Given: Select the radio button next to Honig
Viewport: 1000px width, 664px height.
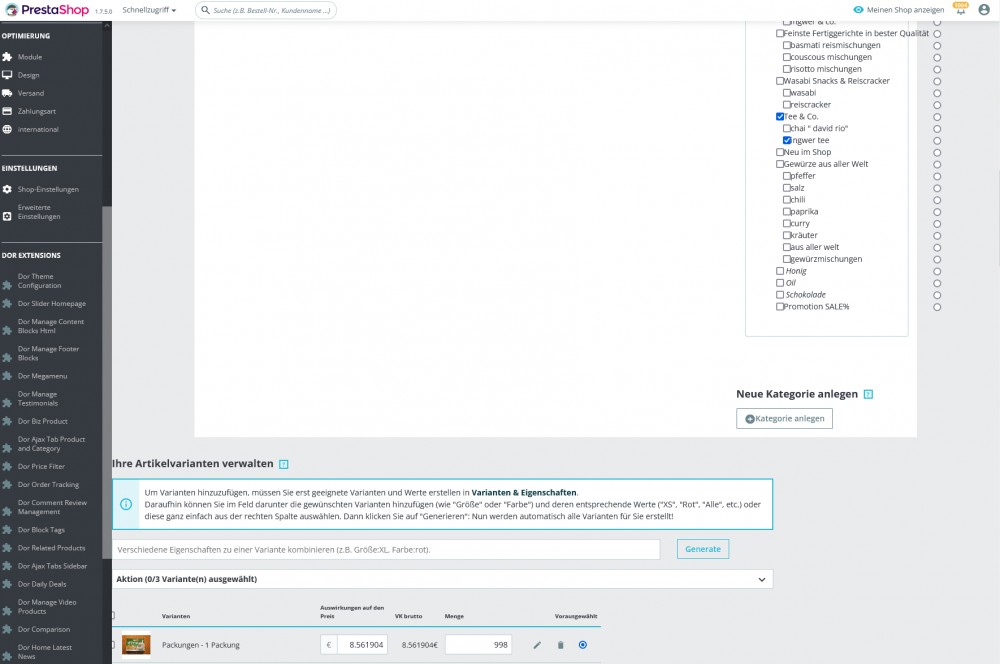Looking at the screenshot, I should [937, 270].
